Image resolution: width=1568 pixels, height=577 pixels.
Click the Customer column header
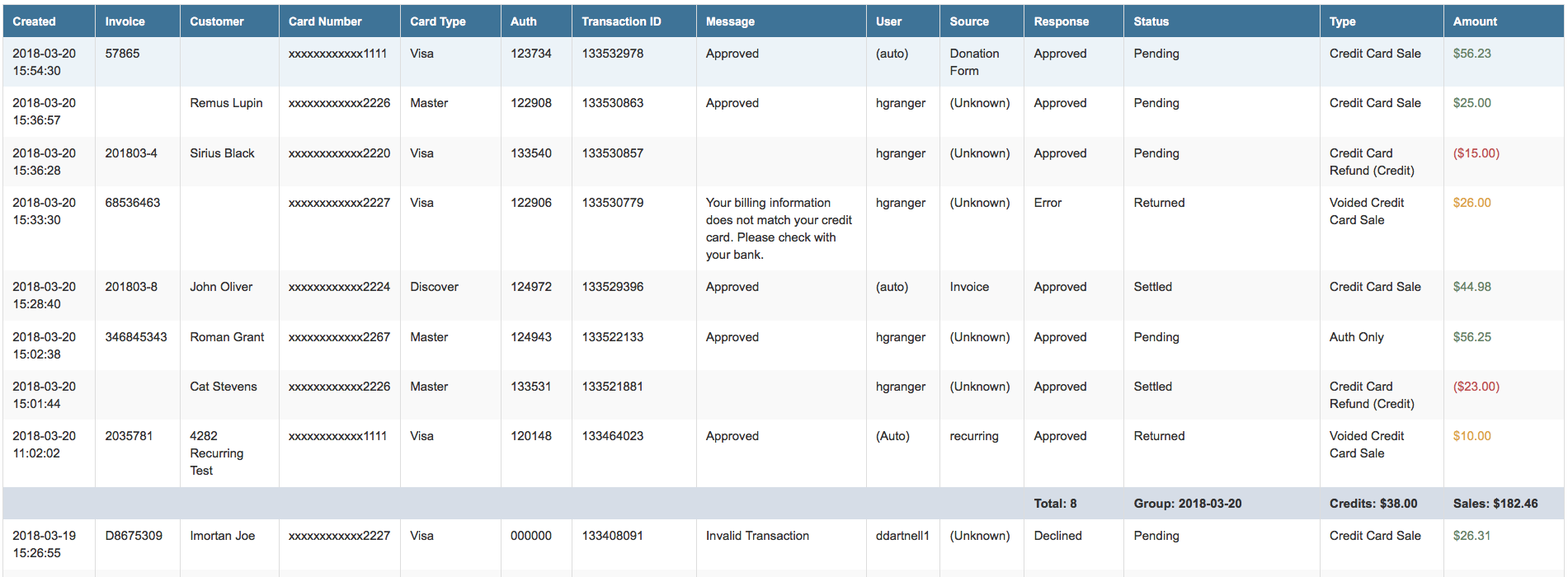216,21
